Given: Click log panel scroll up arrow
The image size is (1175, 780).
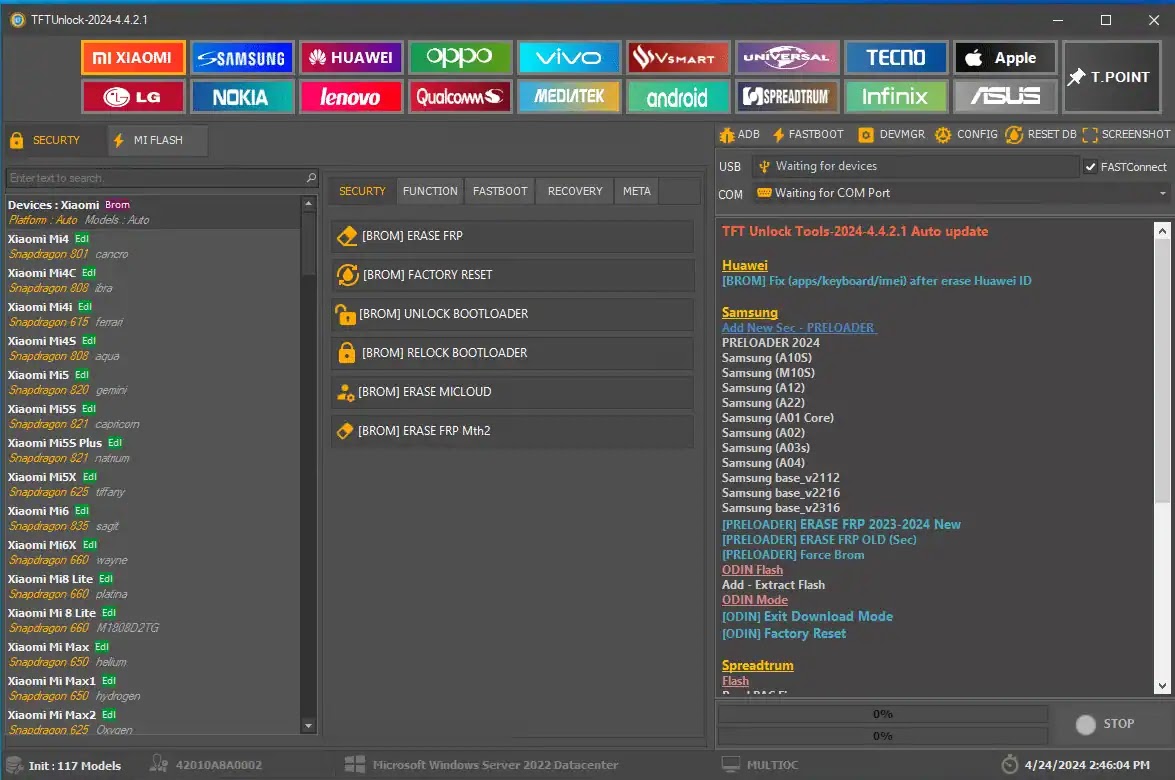Looking at the screenshot, I should pyautogui.click(x=1162, y=231).
